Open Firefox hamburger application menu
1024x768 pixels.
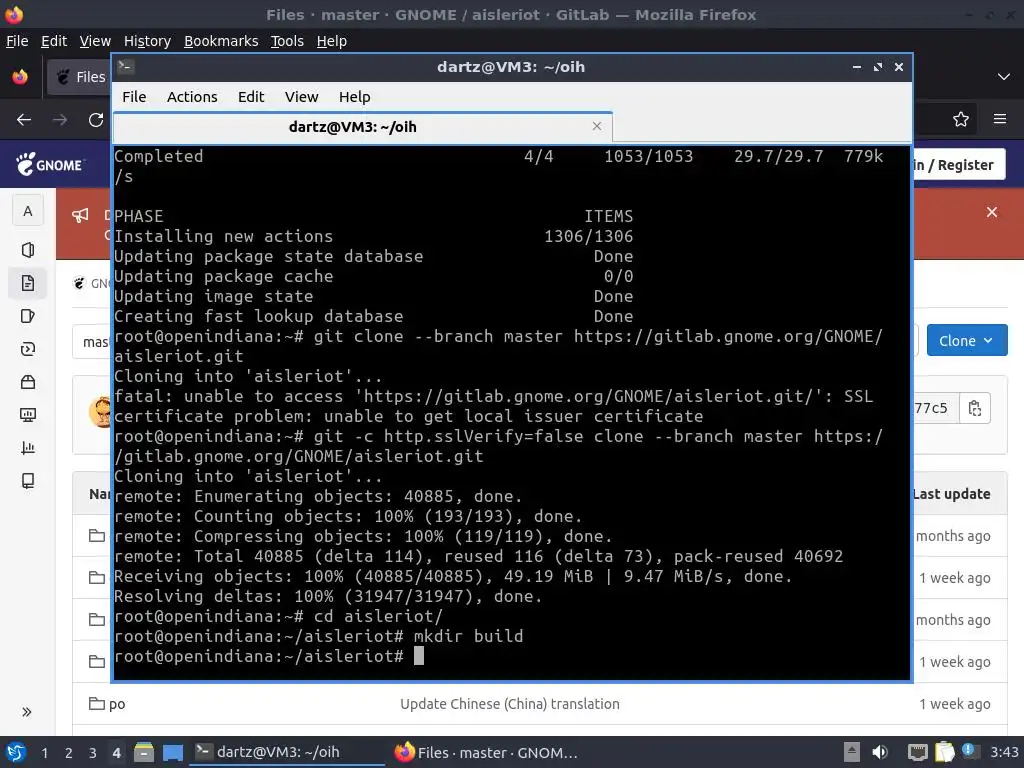[x=1000, y=120]
